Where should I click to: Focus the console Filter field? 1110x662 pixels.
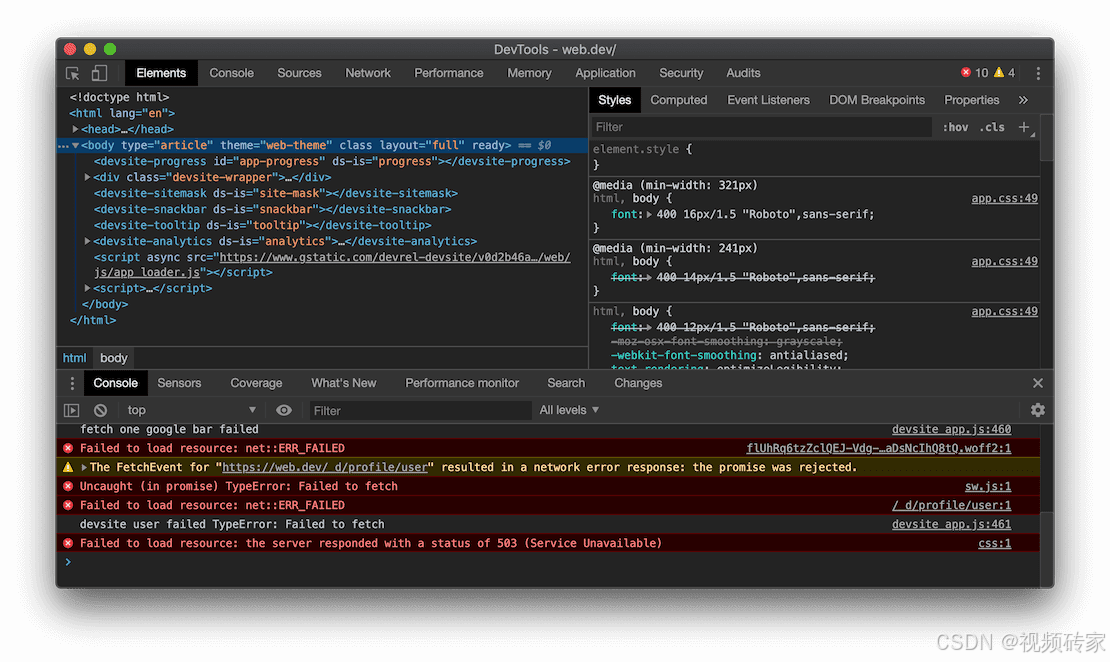pyautogui.click(x=420, y=411)
